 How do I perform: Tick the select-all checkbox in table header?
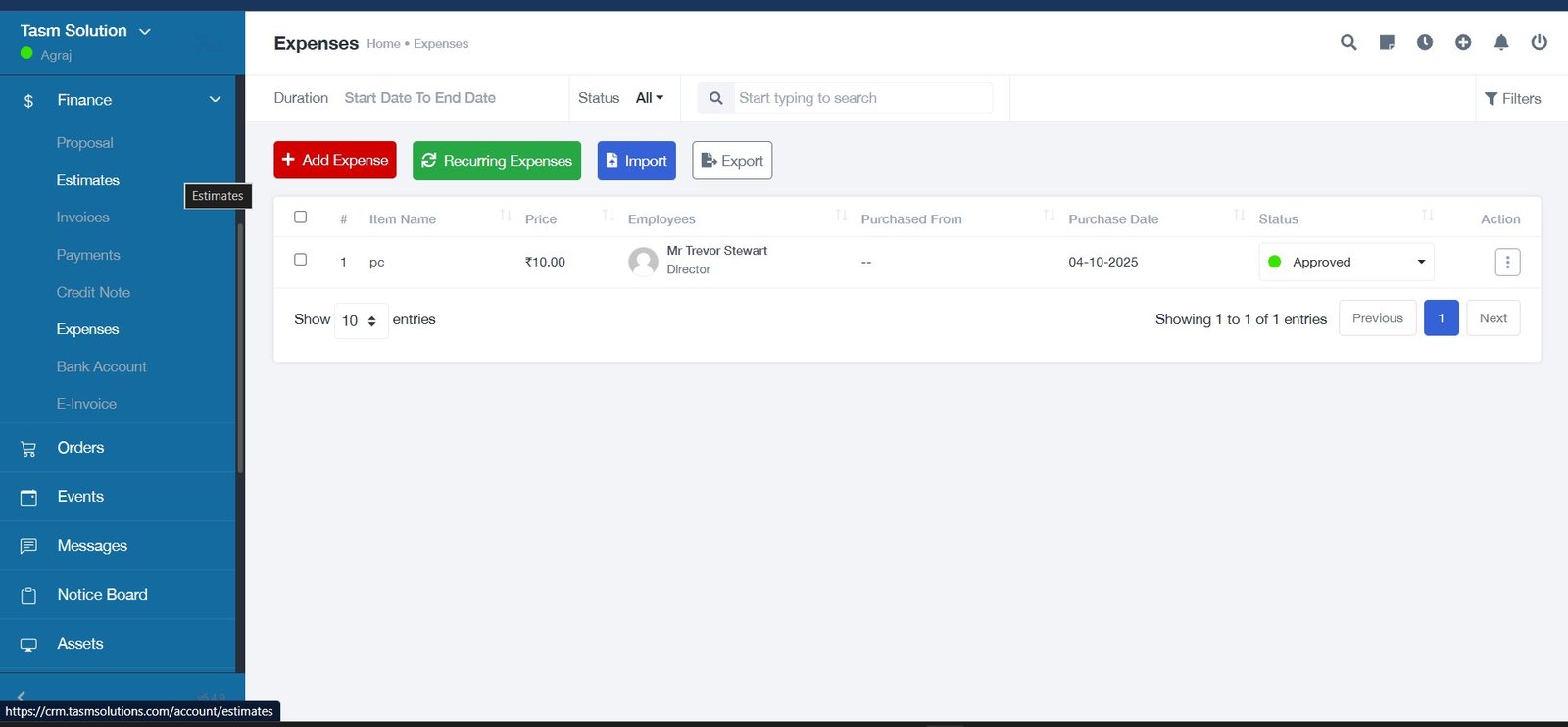click(x=301, y=217)
